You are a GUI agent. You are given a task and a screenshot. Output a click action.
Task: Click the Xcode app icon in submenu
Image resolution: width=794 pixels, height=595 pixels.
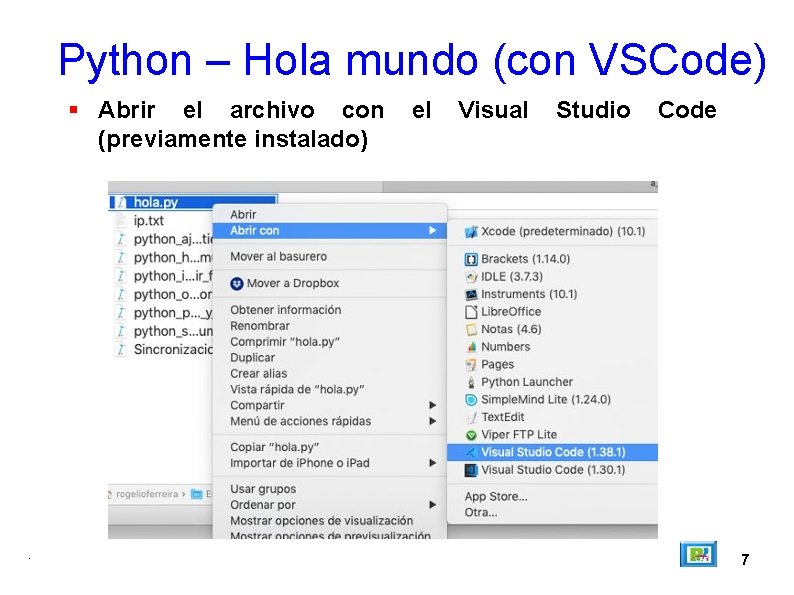pos(471,232)
